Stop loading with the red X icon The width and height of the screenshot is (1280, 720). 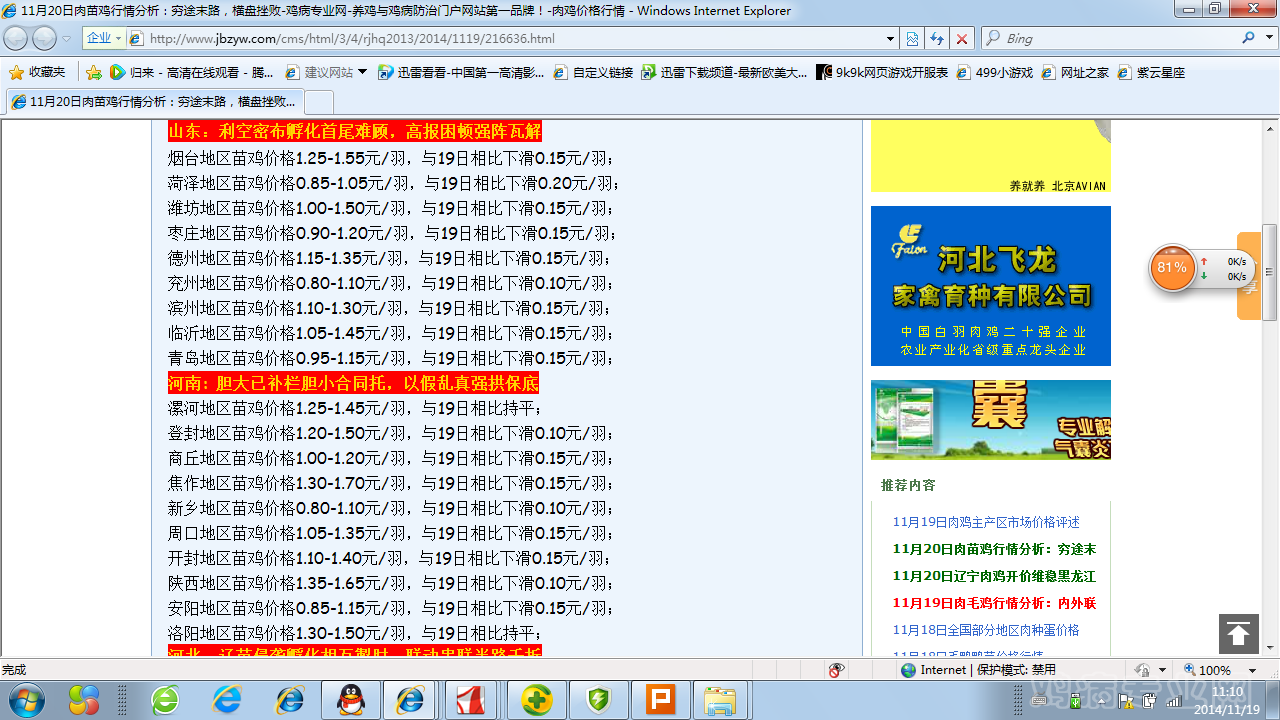961,39
